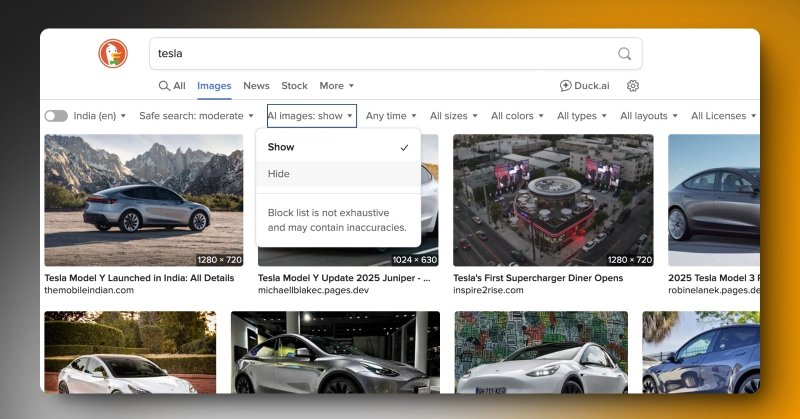Open the All layouts filter
This screenshot has height=419, width=800.
pyautogui.click(x=648, y=116)
